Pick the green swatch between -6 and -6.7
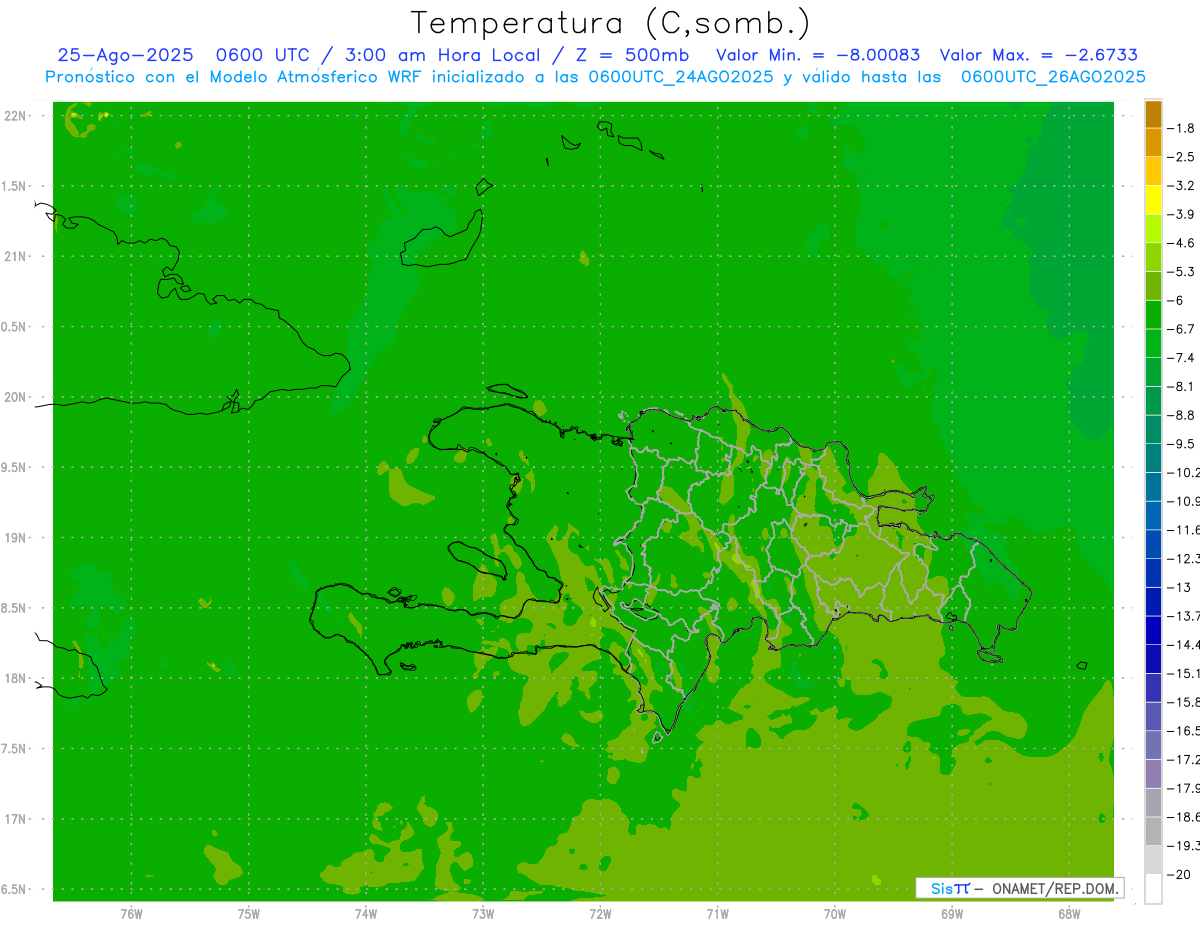This screenshot has height=927, width=1200. click(x=1153, y=315)
